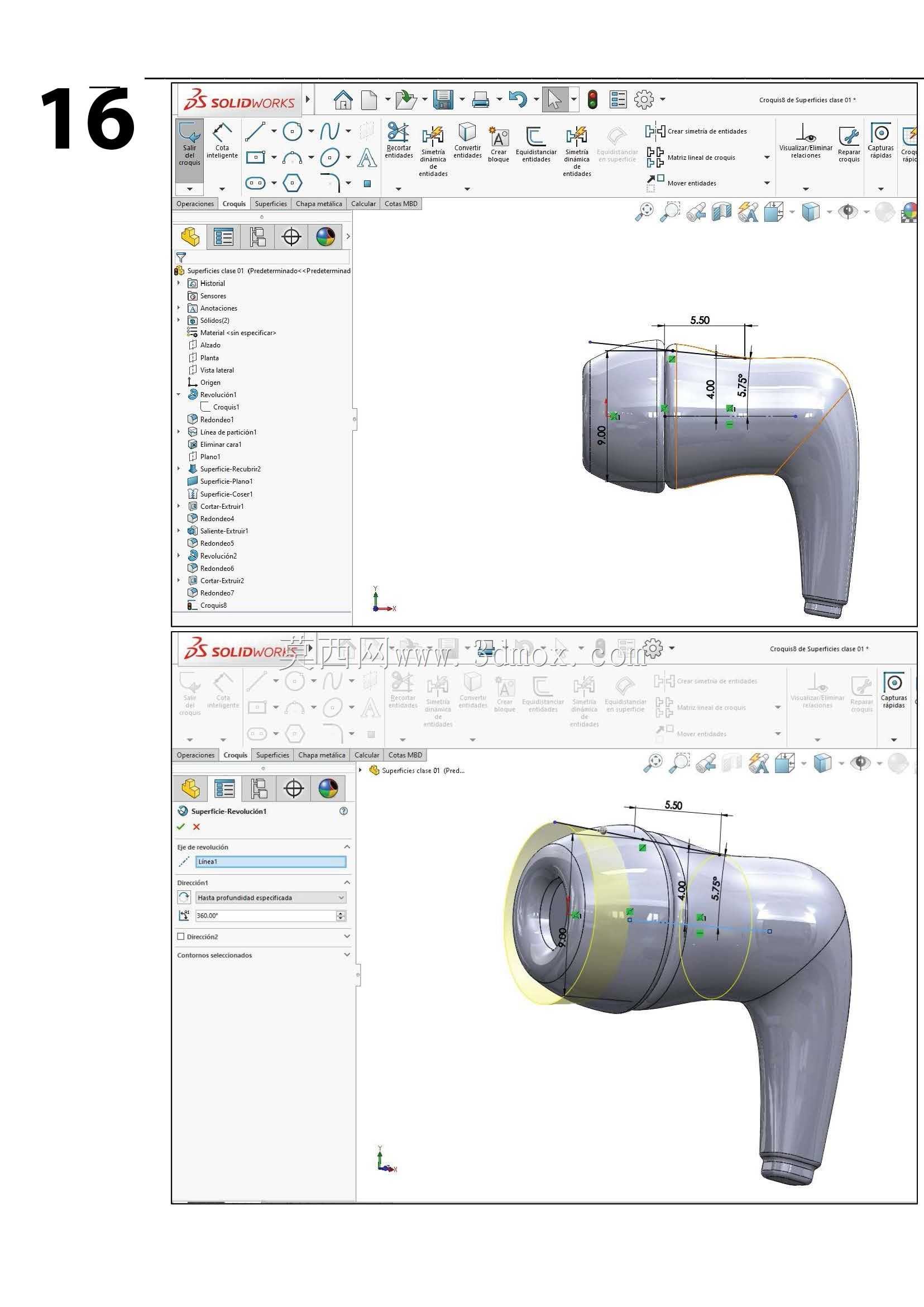The image size is (924, 1307).
Task: Open Visualizar/Eliminar relaciones in upper window
Action: [806, 141]
